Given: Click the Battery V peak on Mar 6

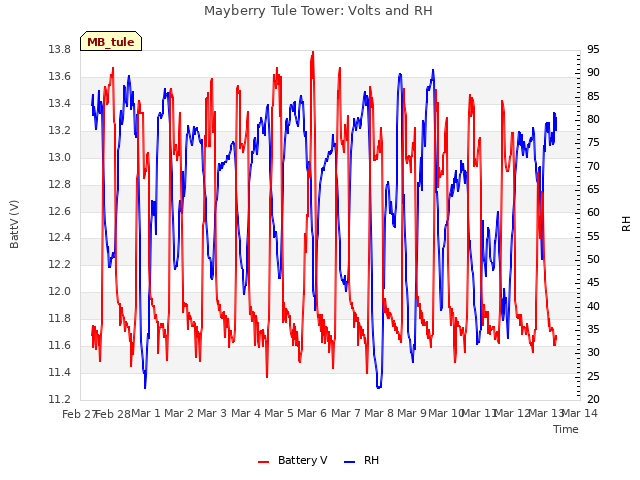Looking at the screenshot, I should 313,52.
